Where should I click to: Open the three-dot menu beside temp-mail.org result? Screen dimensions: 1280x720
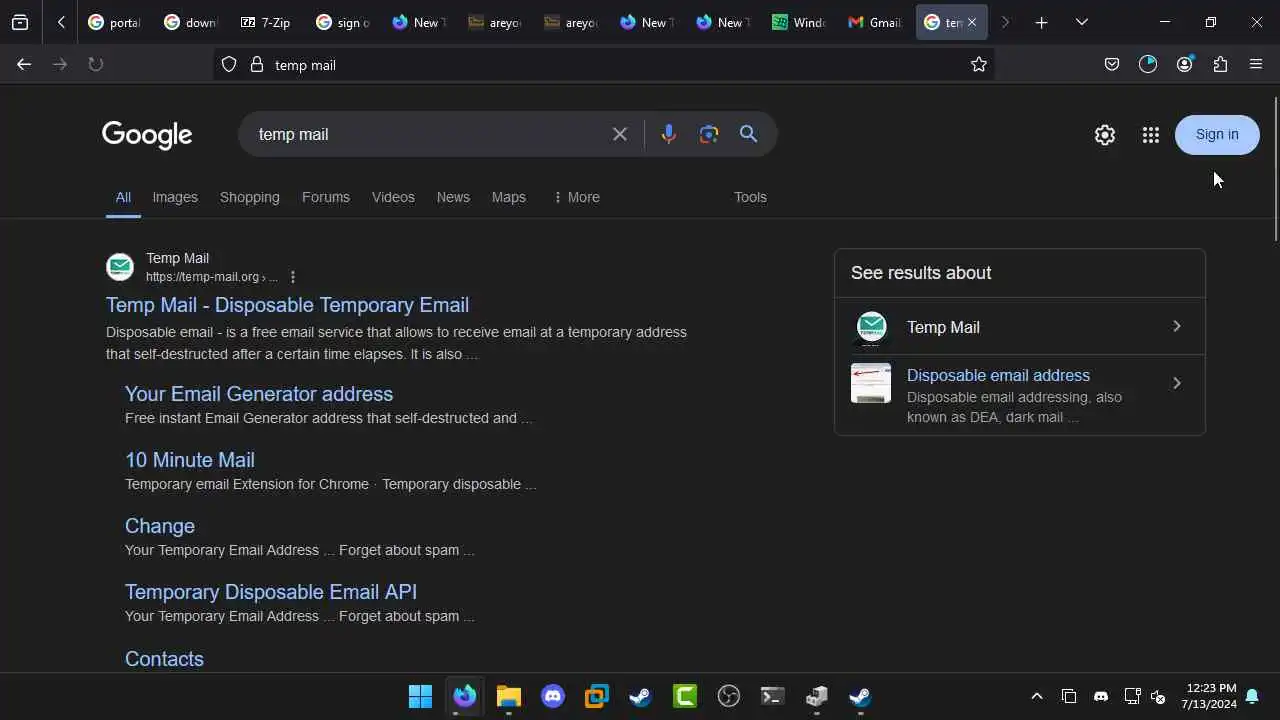click(292, 277)
